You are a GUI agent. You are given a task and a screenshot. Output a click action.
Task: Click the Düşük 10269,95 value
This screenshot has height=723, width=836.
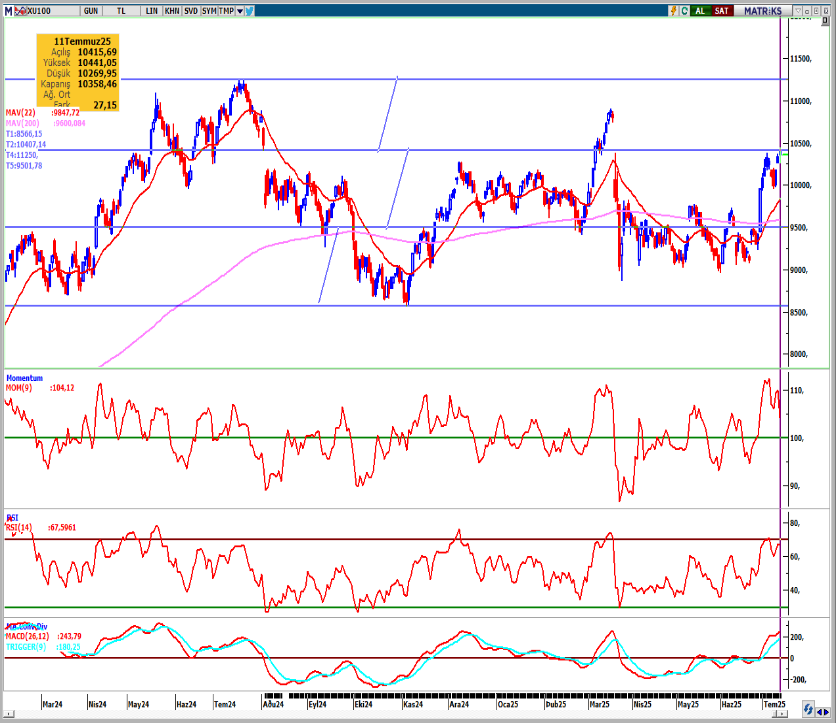point(97,73)
